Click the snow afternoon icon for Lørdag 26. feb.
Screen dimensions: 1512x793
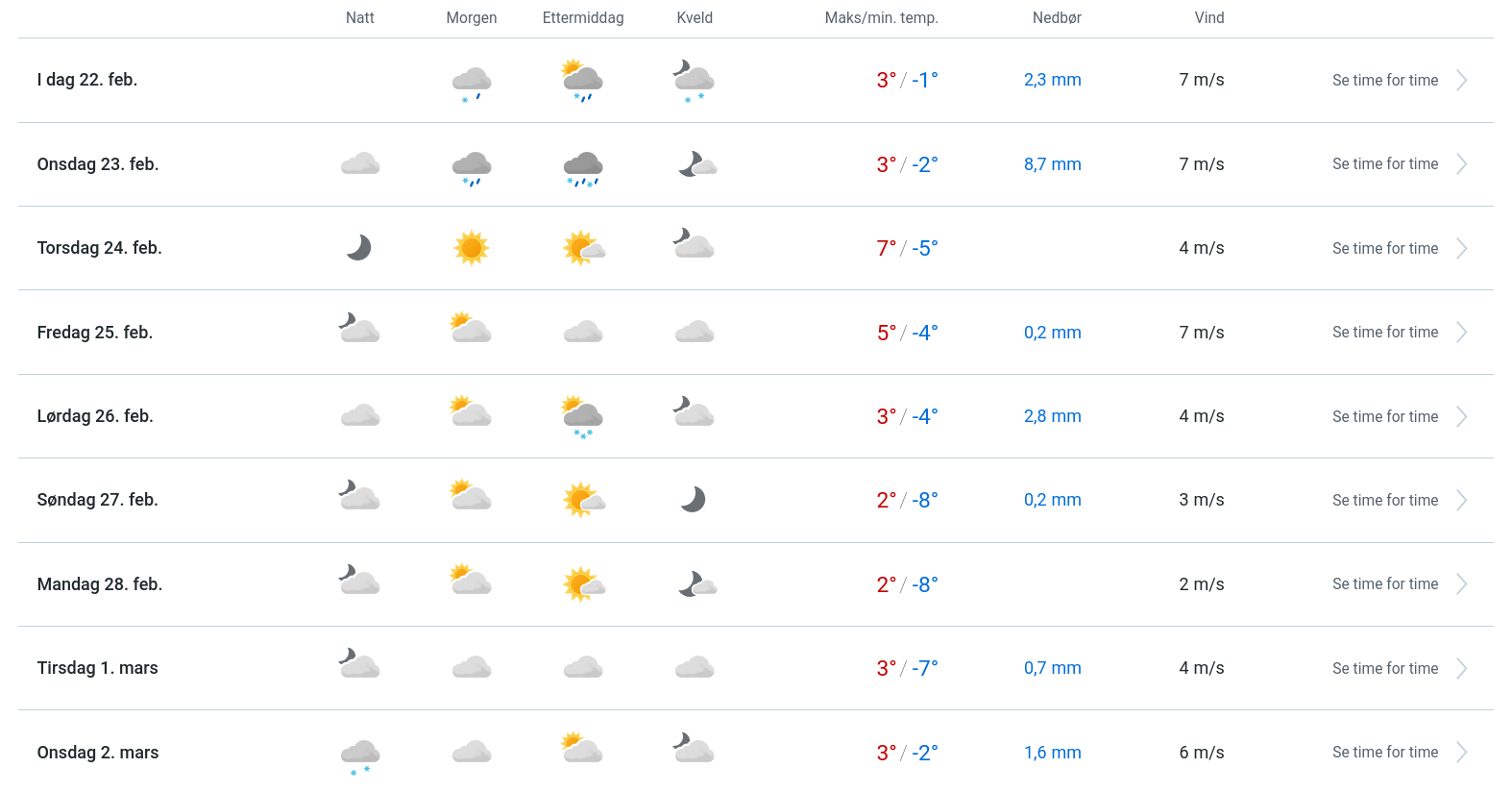(x=583, y=417)
